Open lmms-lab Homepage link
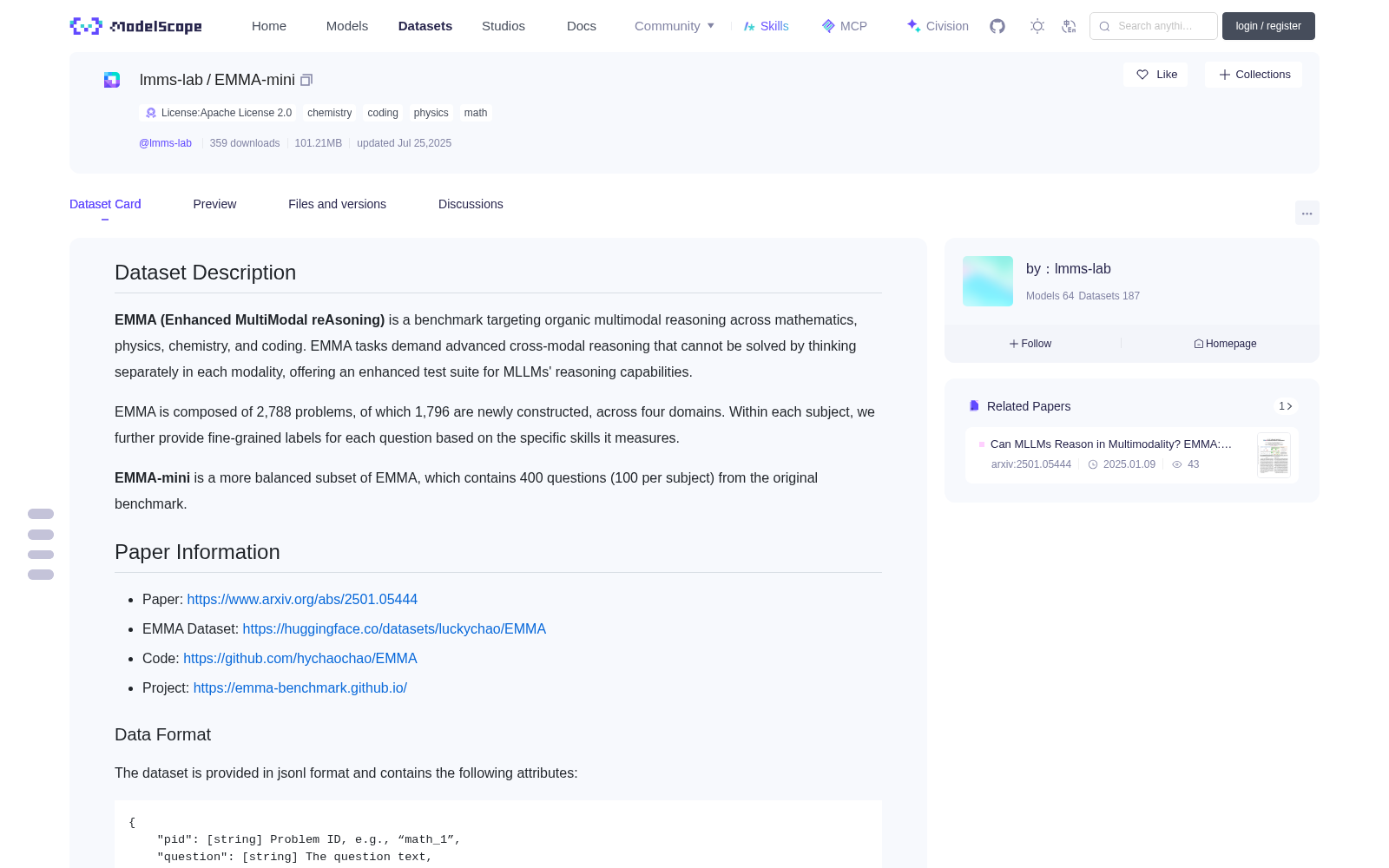The height and width of the screenshot is (868, 1389). click(1225, 344)
